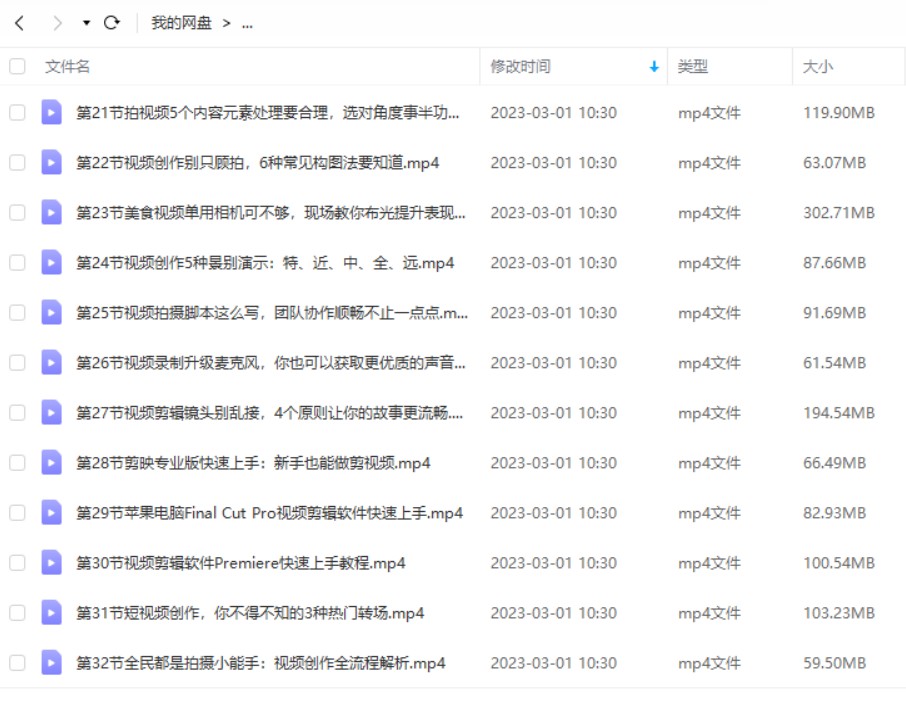Viewport: 906px width, 715px height.
Task: Select the 87.66MB size cell
Action: [834, 263]
